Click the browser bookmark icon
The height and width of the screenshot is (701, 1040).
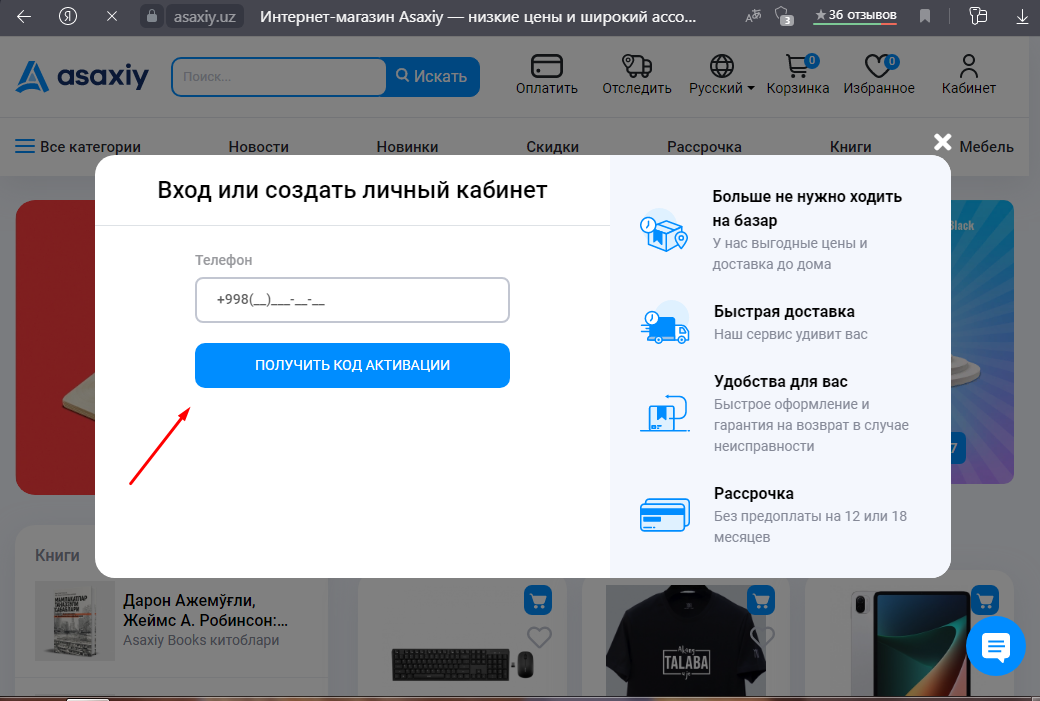click(x=925, y=16)
